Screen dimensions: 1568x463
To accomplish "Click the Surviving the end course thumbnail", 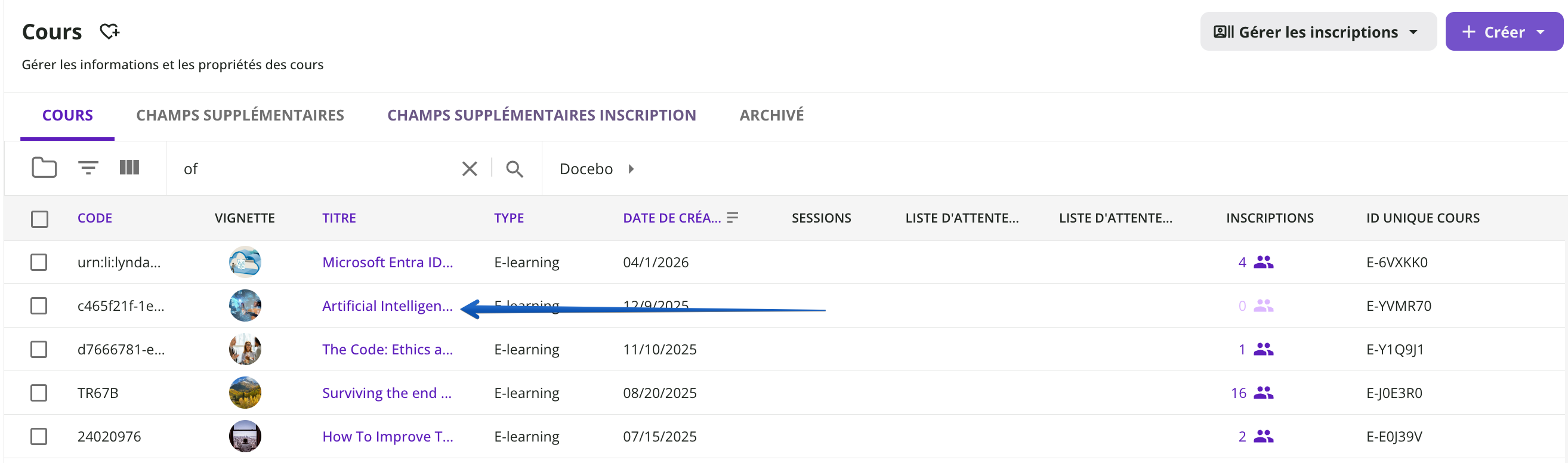I will tap(245, 393).
